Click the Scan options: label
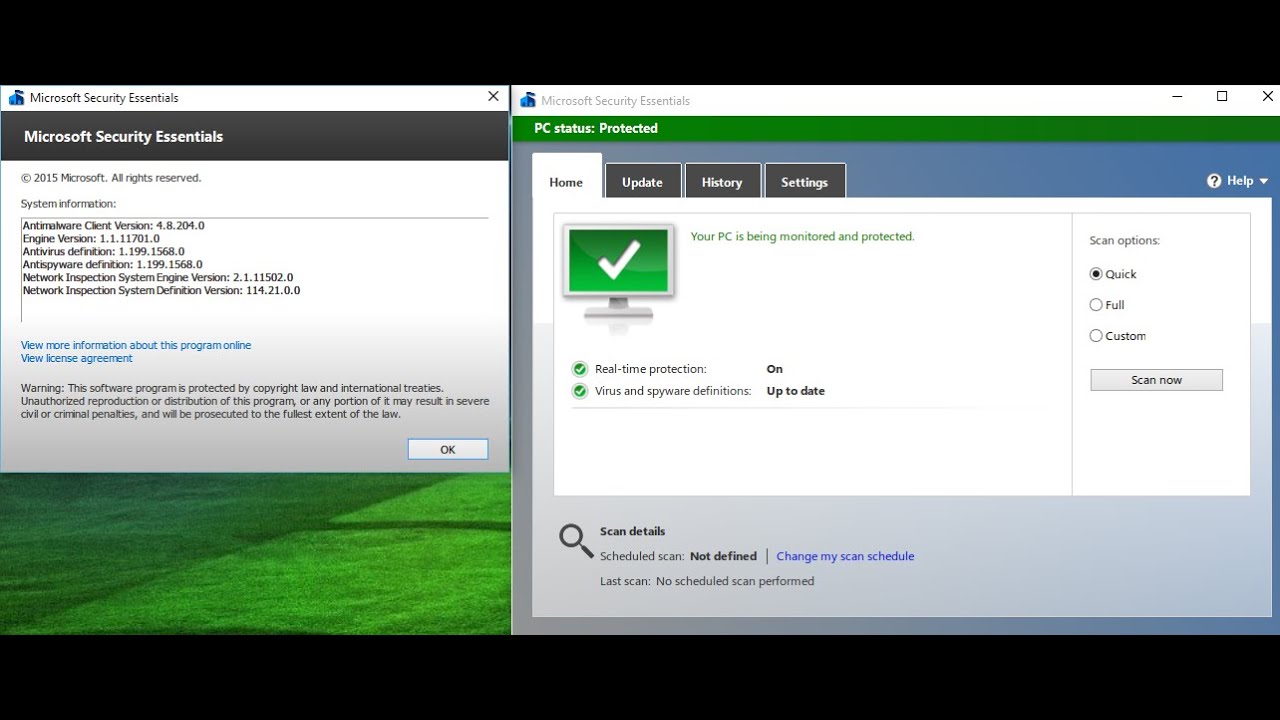The image size is (1280, 720). click(1125, 241)
